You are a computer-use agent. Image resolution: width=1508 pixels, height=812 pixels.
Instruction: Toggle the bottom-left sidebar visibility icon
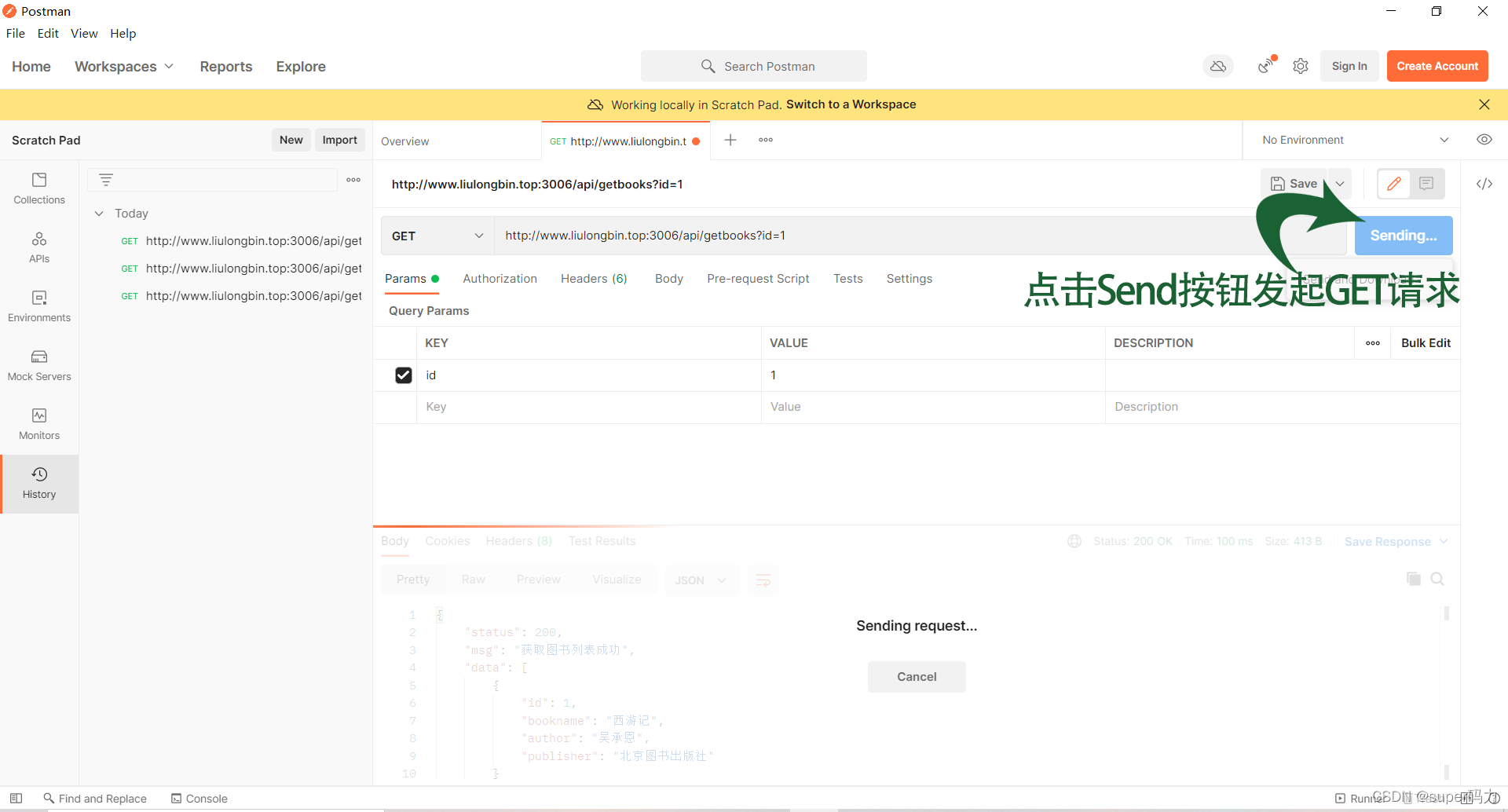pos(16,798)
